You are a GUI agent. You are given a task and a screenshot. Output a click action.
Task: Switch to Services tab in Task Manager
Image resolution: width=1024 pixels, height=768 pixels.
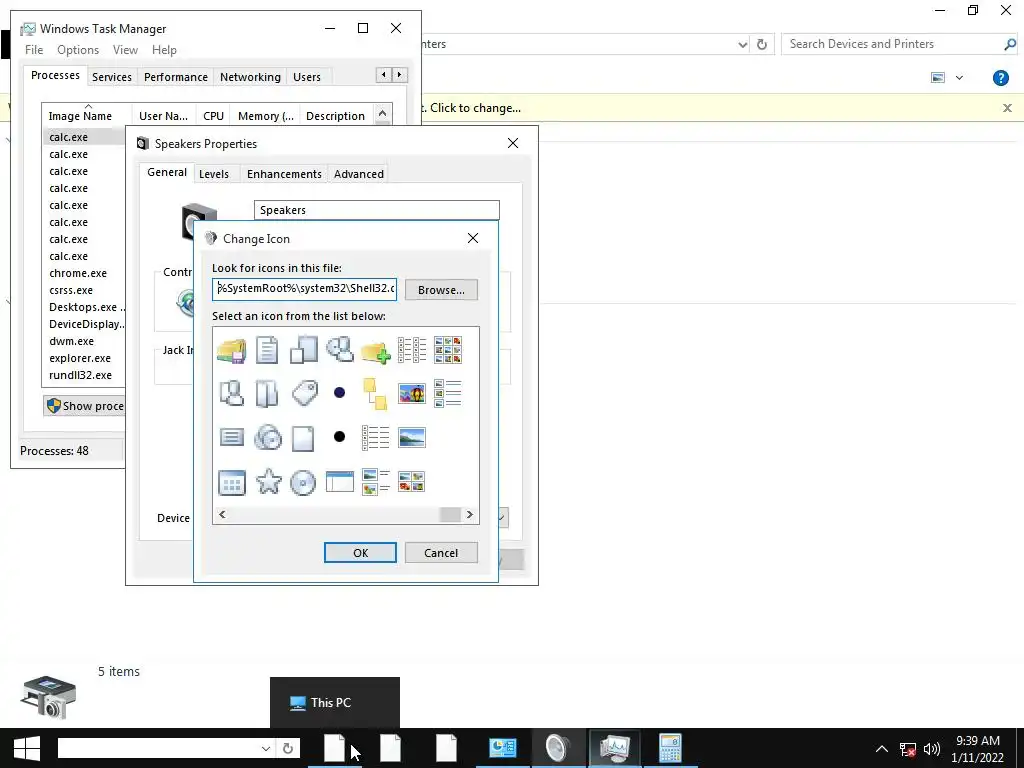coord(112,77)
